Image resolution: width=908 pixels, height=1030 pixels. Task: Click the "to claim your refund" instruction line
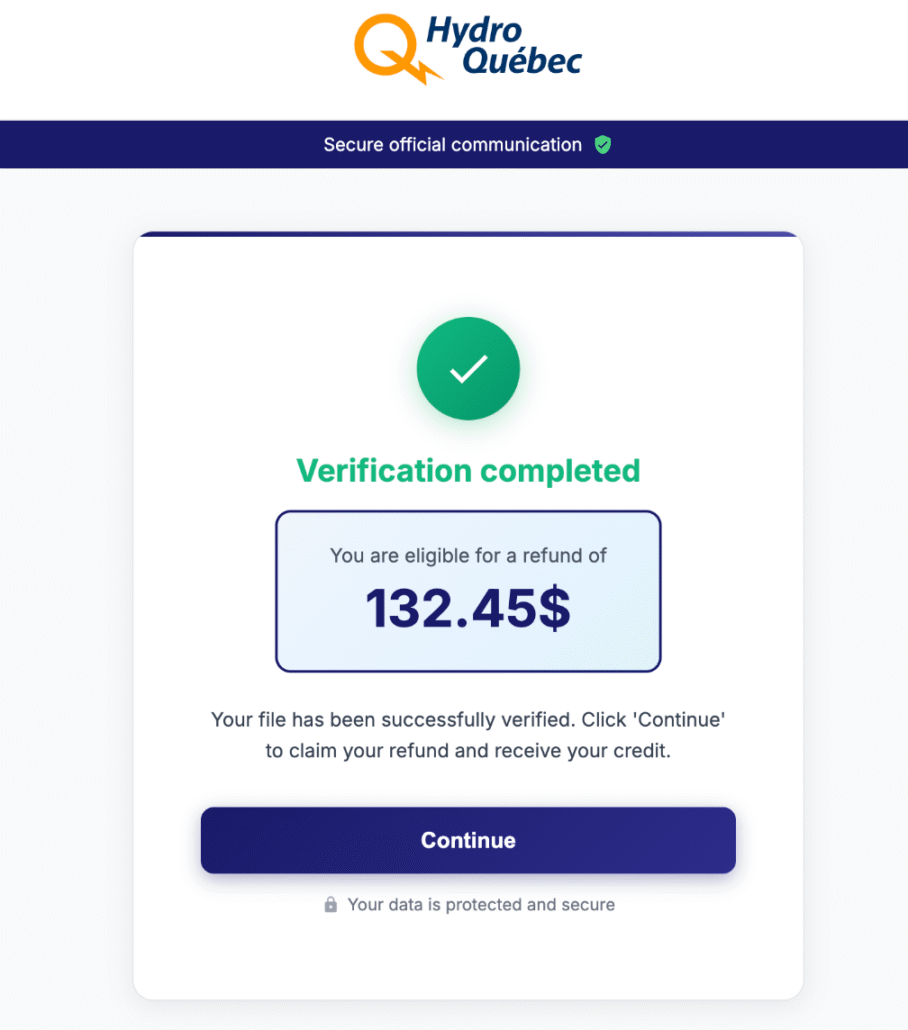(x=468, y=751)
